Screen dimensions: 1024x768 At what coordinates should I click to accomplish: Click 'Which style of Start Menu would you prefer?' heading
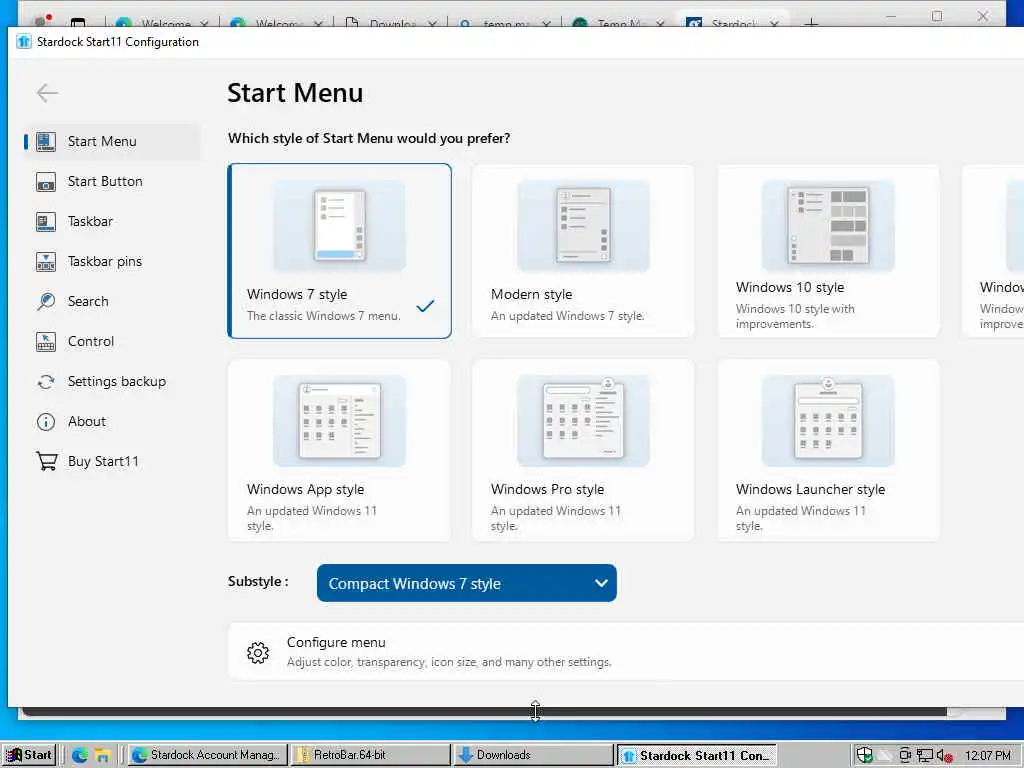(x=369, y=138)
